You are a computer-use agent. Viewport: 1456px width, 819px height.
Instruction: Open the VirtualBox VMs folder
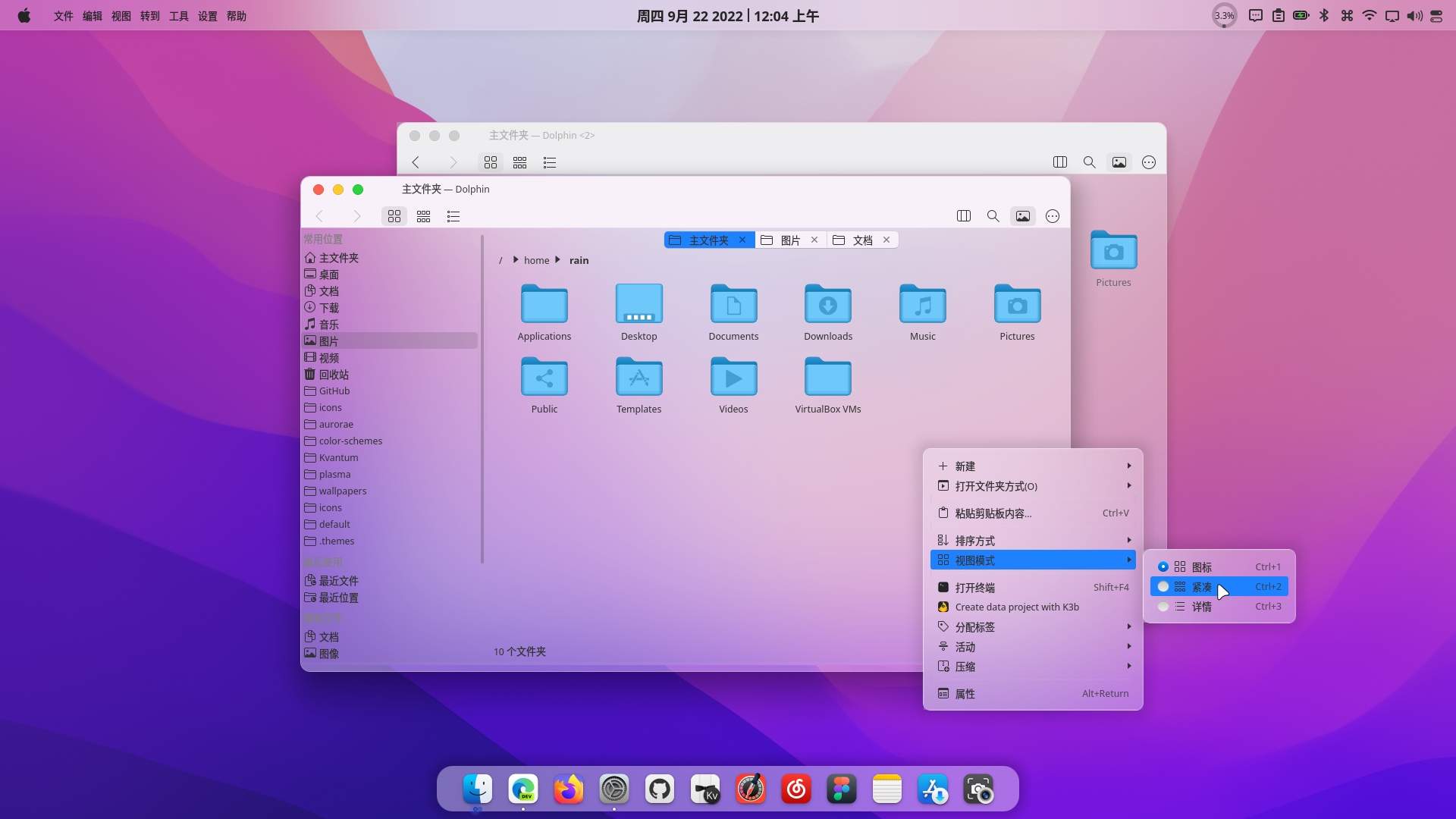click(828, 385)
